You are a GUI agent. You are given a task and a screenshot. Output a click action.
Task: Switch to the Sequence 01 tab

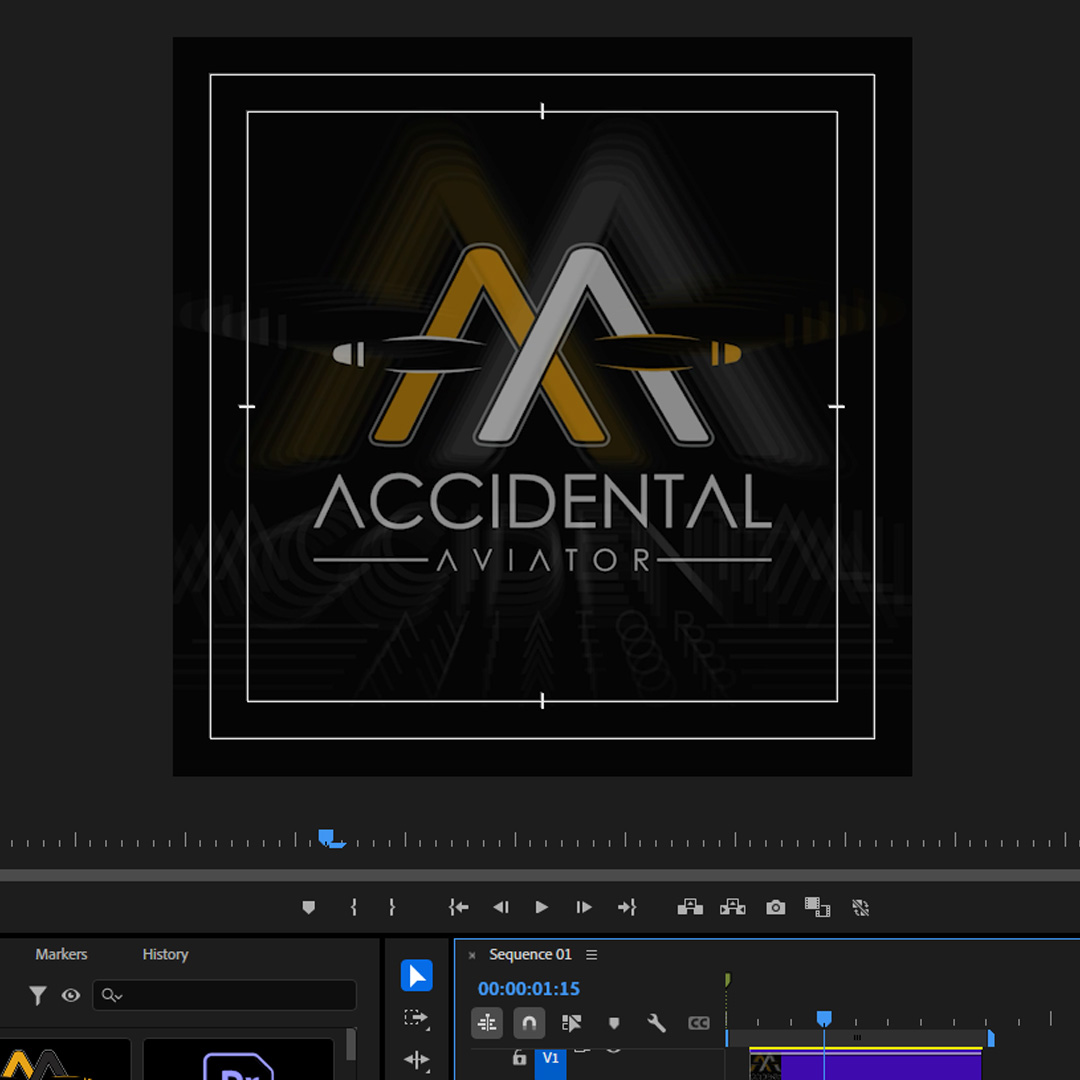pos(530,955)
